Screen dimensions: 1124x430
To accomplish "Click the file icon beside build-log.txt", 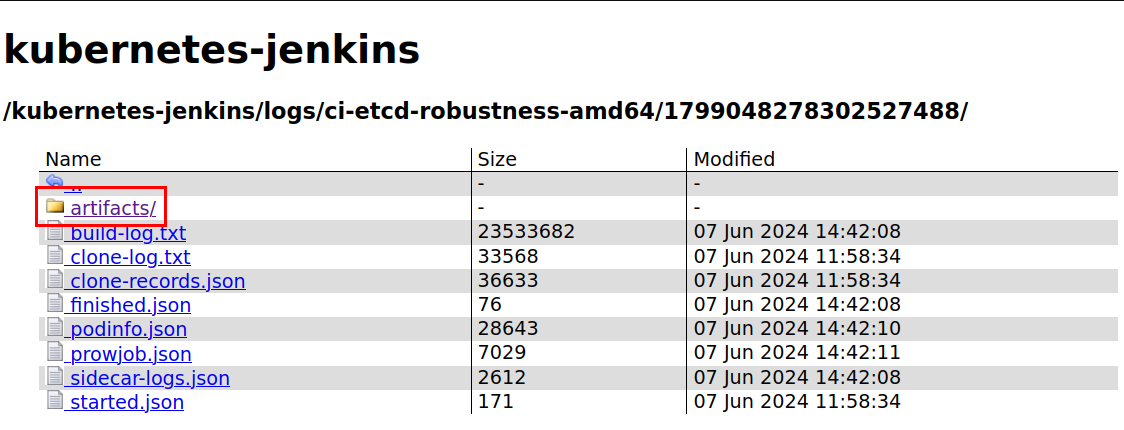I will pyautogui.click(x=54, y=232).
